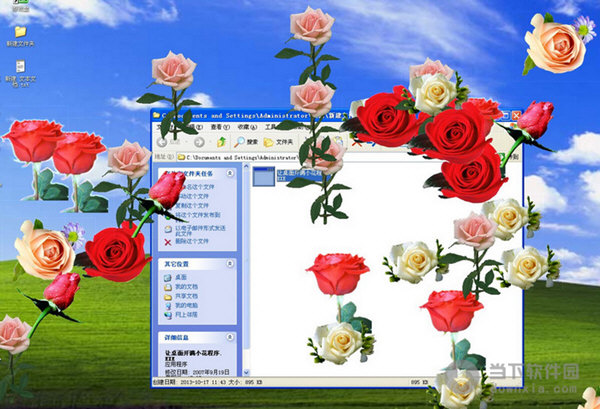
Task: Open the 搜索 search pane
Action: point(246,142)
